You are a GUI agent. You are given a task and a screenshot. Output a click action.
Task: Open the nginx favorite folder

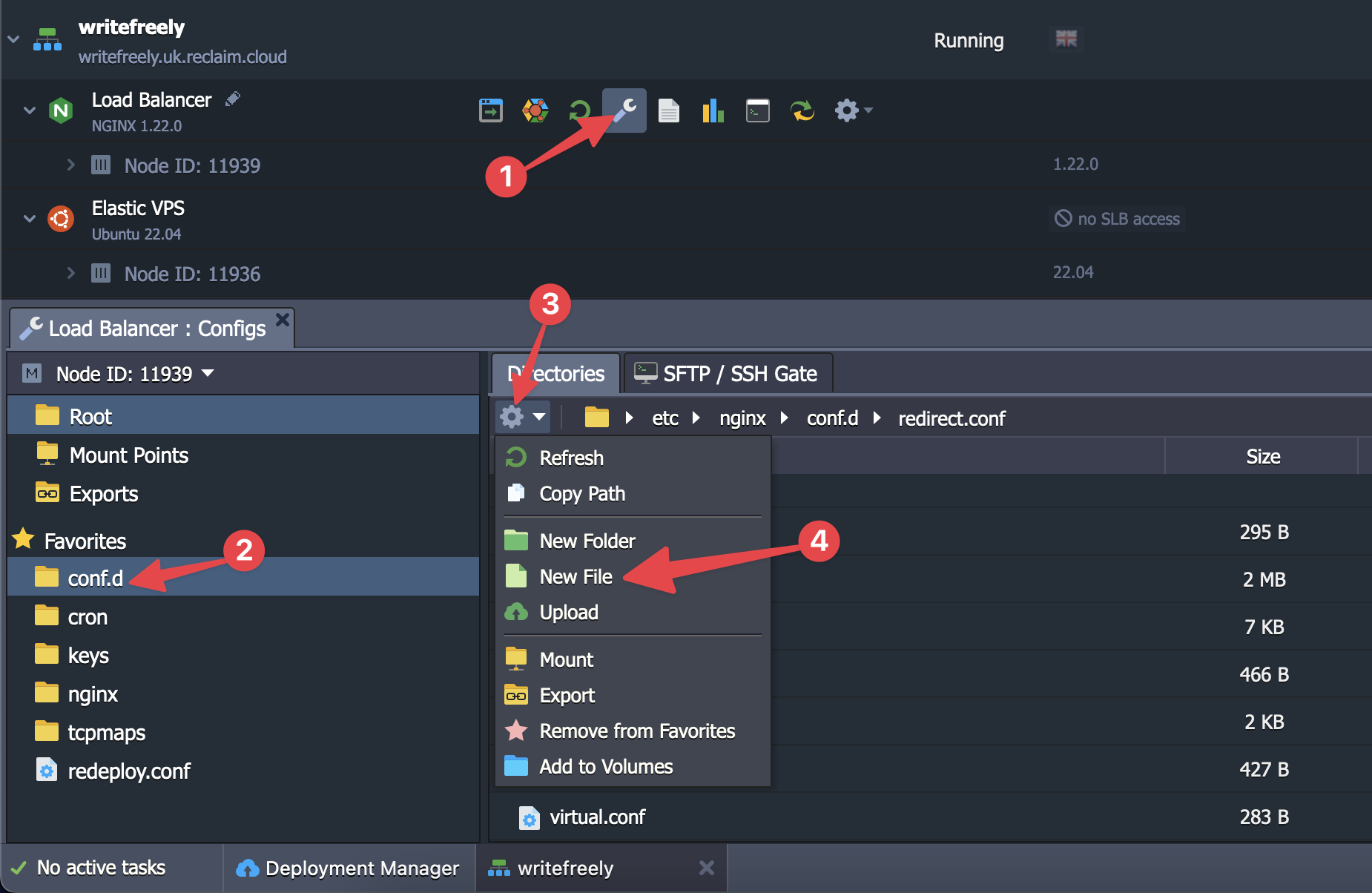click(243, 693)
